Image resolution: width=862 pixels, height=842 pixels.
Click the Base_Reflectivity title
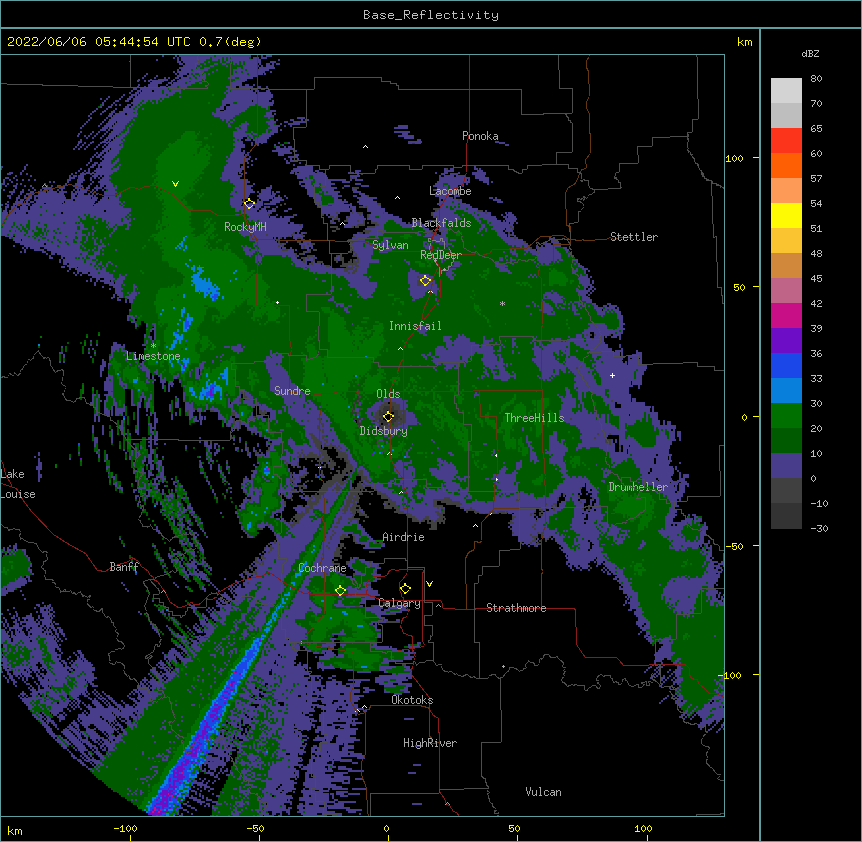coord(431,15)
